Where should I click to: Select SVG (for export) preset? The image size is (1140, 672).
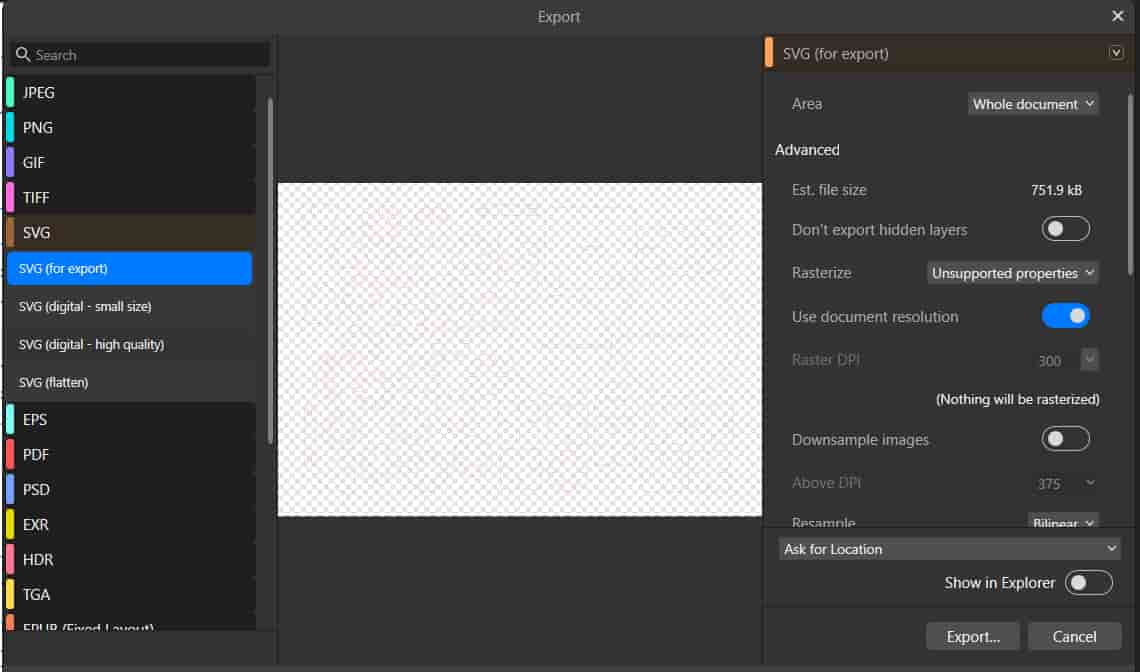pyautogui.click(x=129, y=268)
